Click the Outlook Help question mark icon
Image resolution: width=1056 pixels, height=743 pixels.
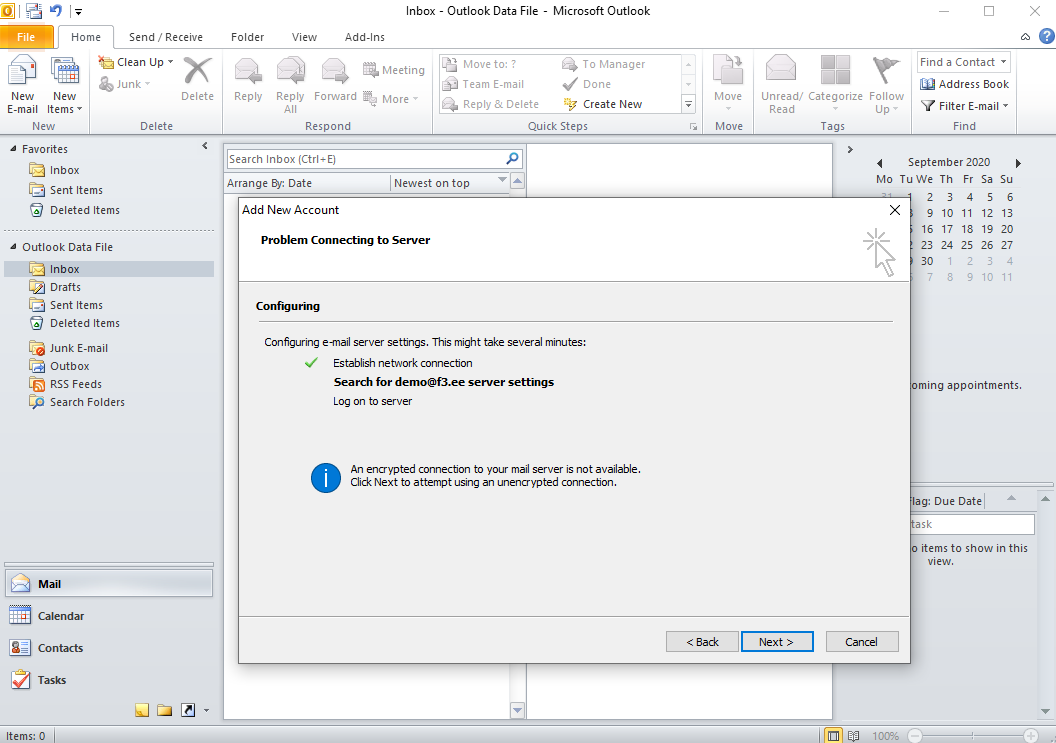point(1047,36)
